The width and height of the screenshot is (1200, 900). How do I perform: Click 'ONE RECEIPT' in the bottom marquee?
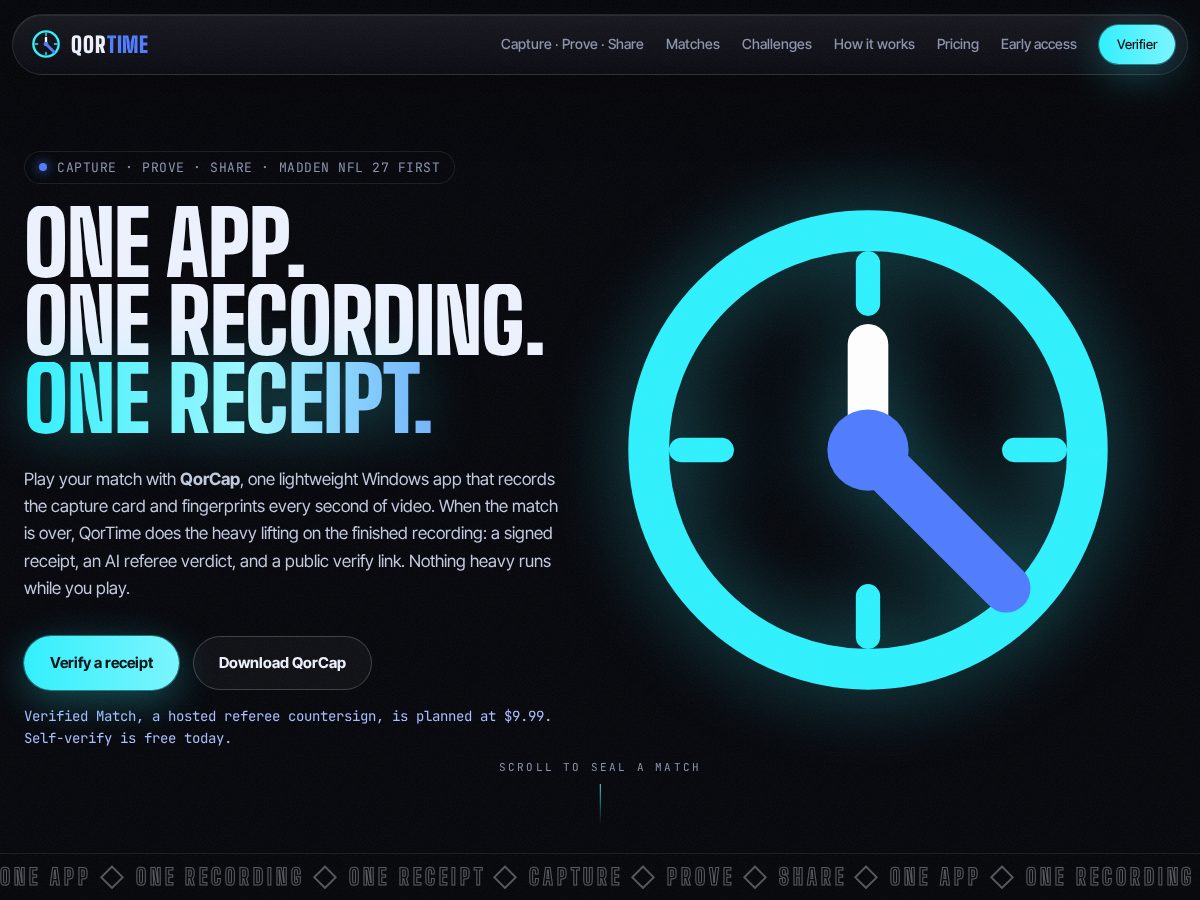point(416,877)
